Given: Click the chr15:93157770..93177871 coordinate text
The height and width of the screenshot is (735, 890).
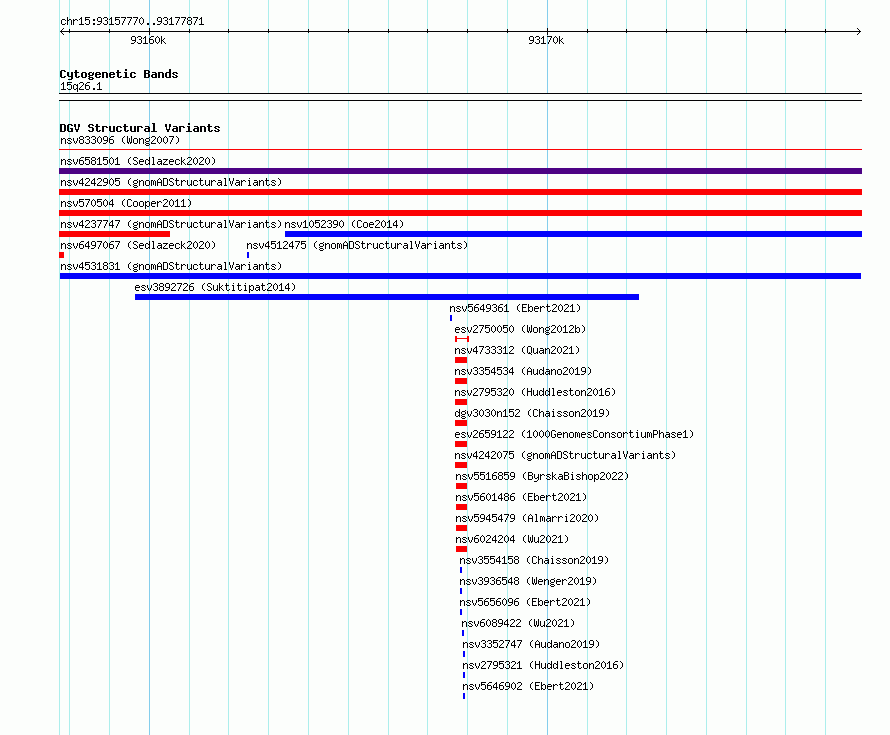Looking at the screenshot, I should pos(132,21).
